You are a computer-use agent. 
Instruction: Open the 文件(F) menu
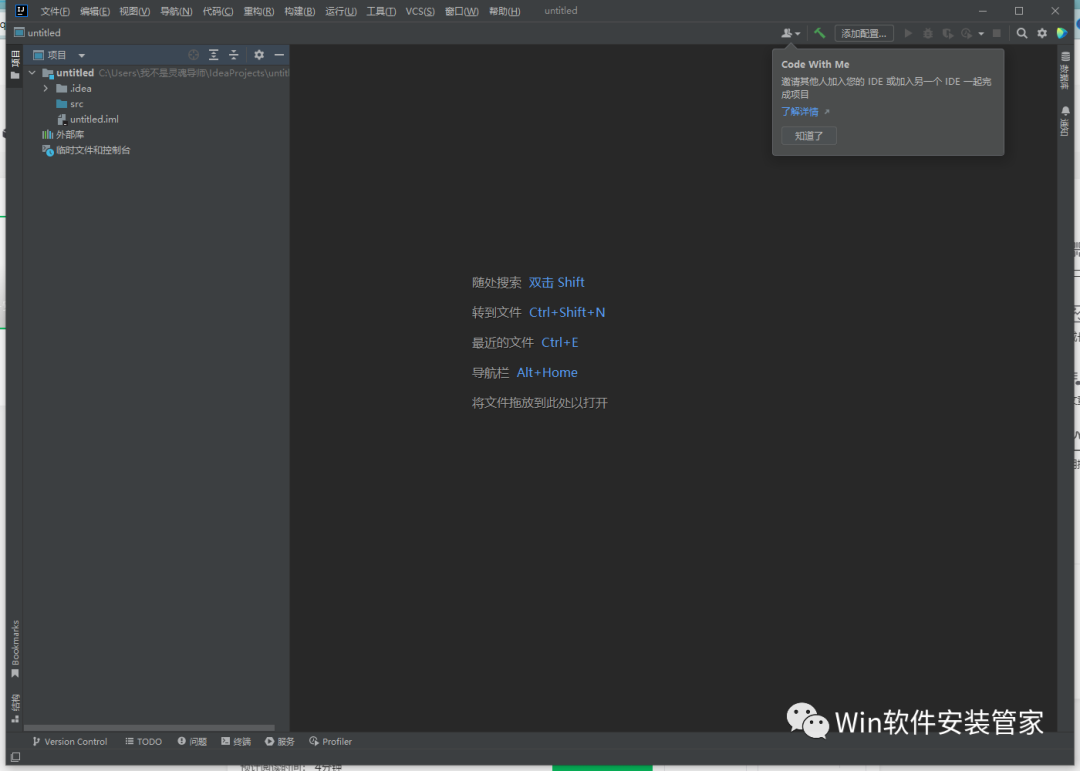[55, 11]
